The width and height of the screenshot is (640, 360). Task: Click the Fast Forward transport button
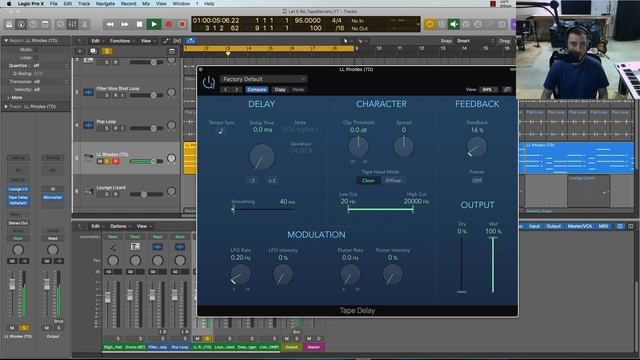click(124, 24)
